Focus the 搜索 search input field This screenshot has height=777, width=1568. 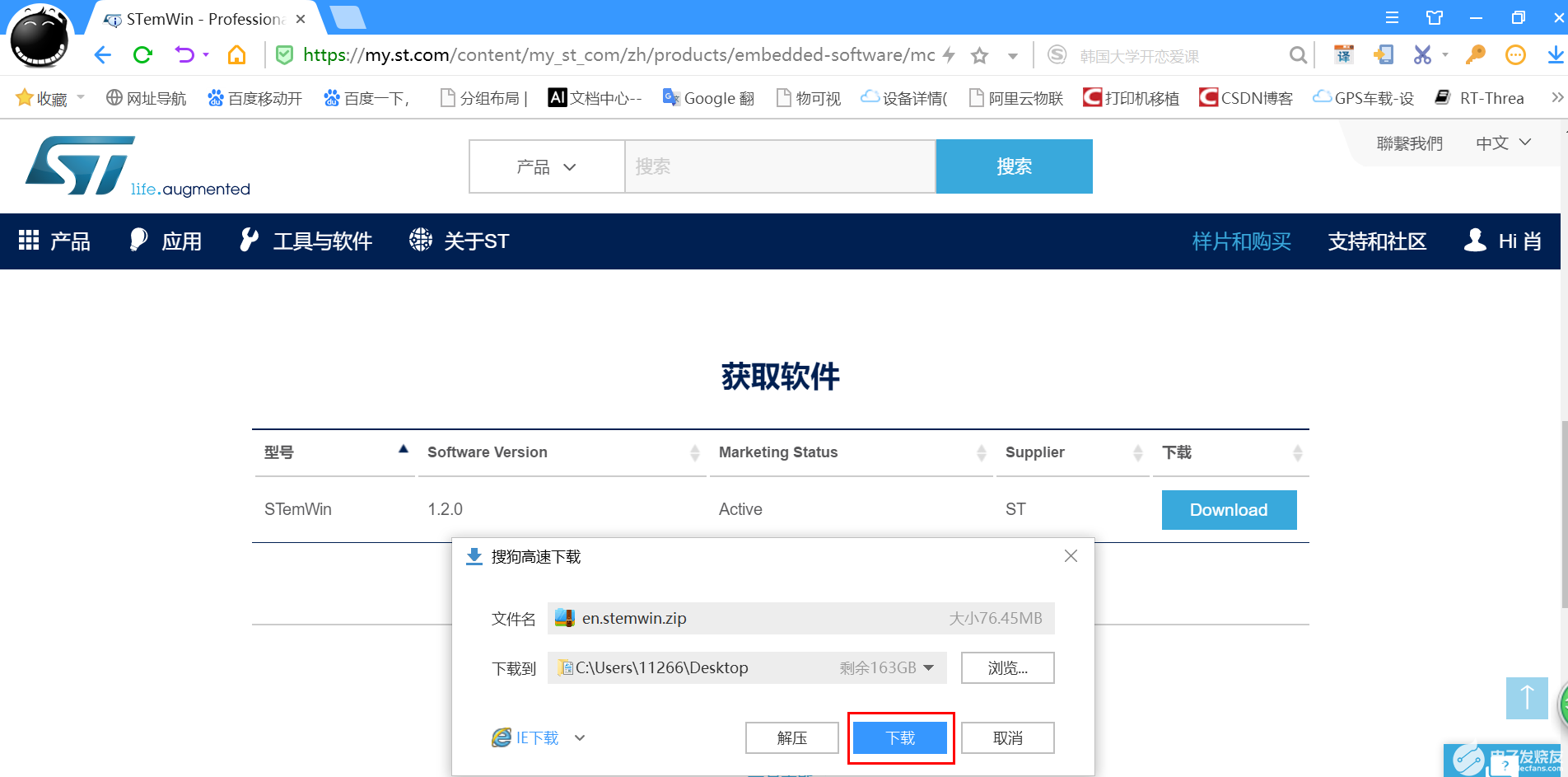click(x=780, y=166)
